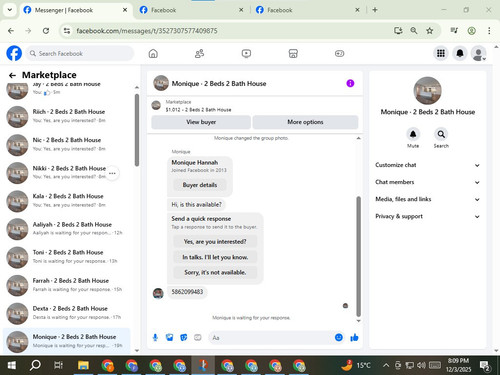Click the large listing photo in info panel
Viewport: 500px width, 375px height.
pyautogui.click(x=428, y=91)
